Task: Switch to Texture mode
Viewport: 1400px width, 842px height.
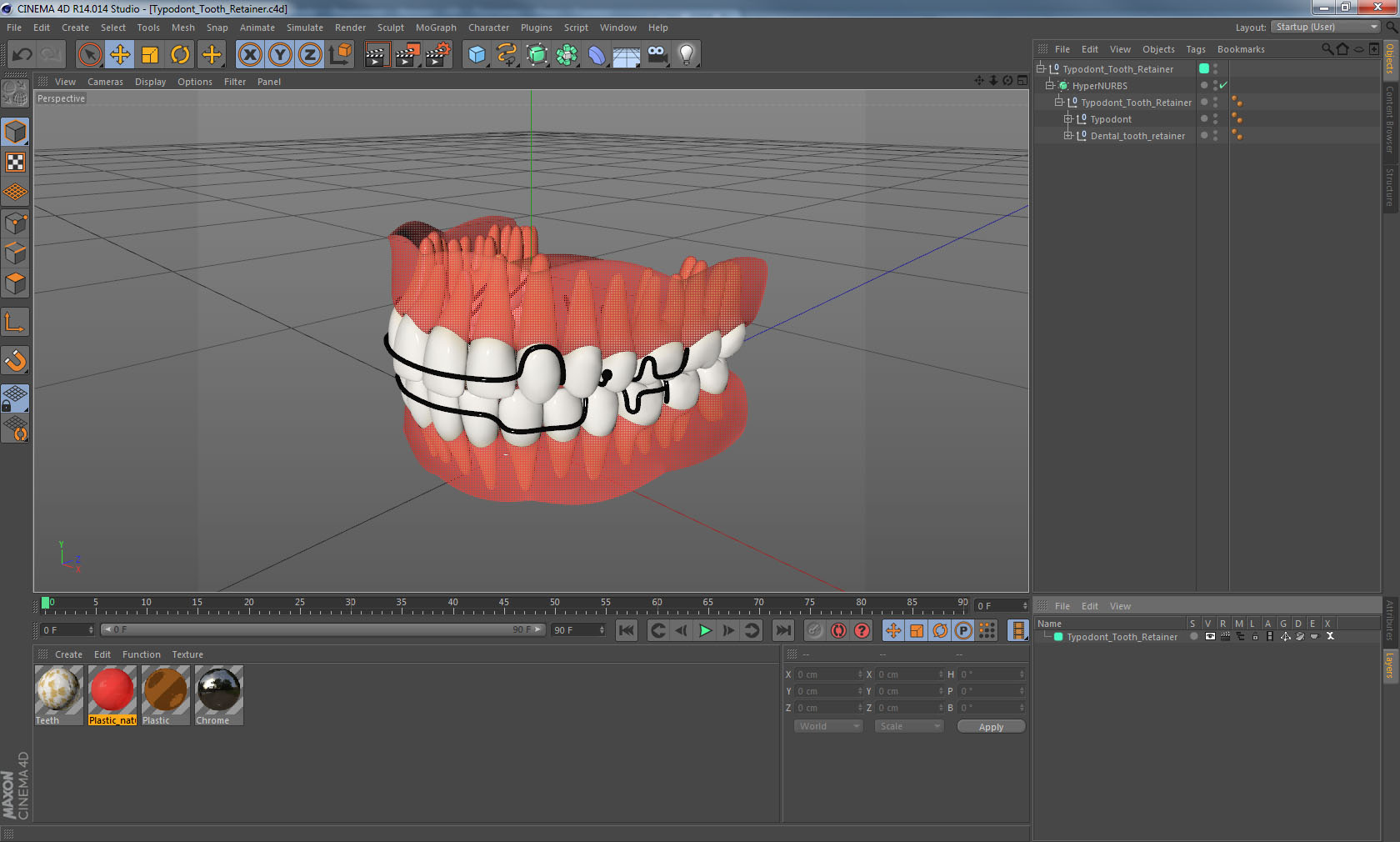Action: [15, 163]
